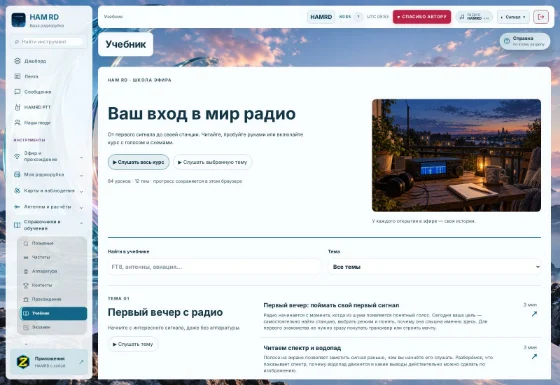Click the "Аппаратура" device icon
This screenshot has width=560, height=385.
click(x=26, y=271)
